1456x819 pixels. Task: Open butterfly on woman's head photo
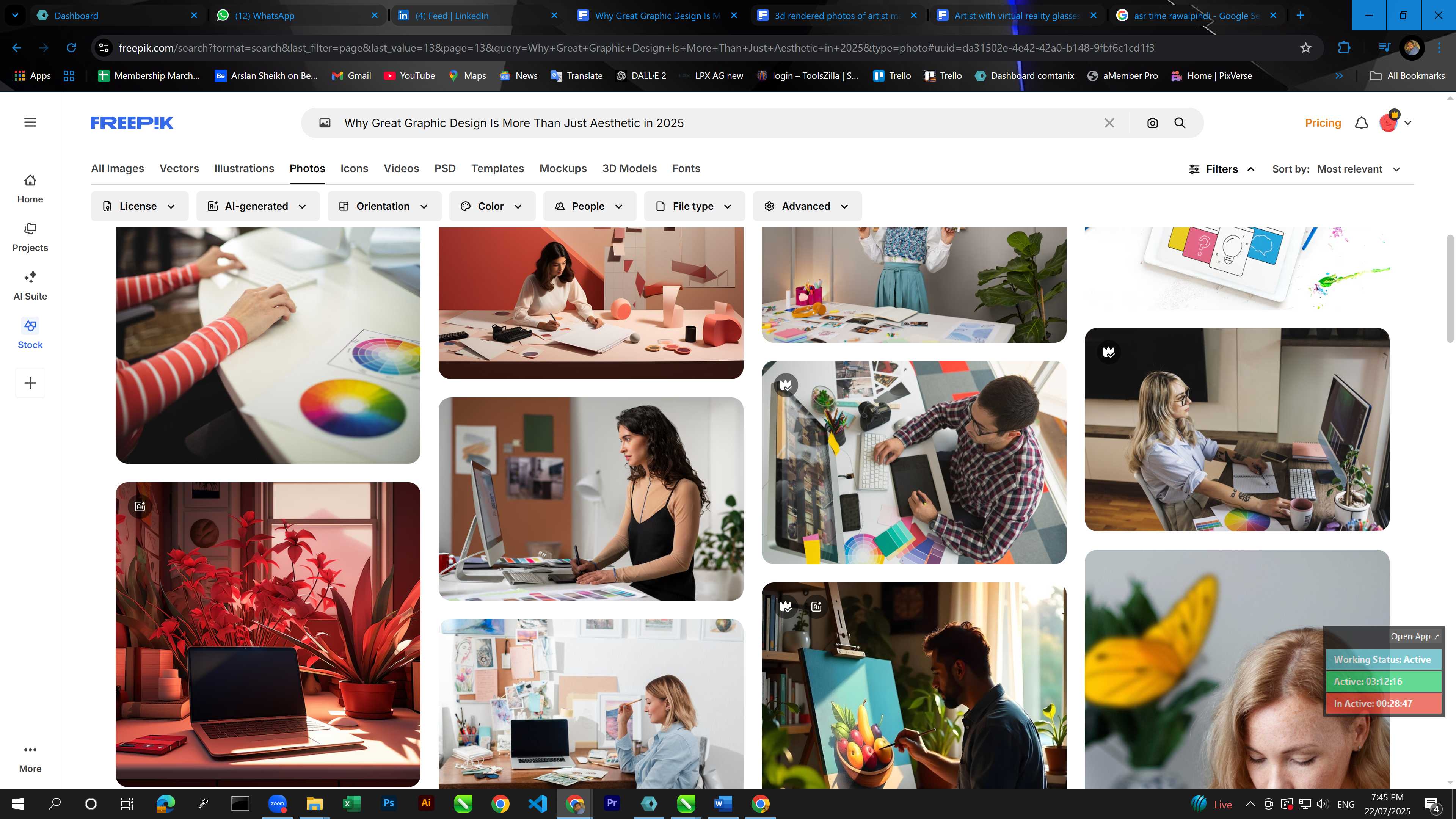pos(1237,669)
